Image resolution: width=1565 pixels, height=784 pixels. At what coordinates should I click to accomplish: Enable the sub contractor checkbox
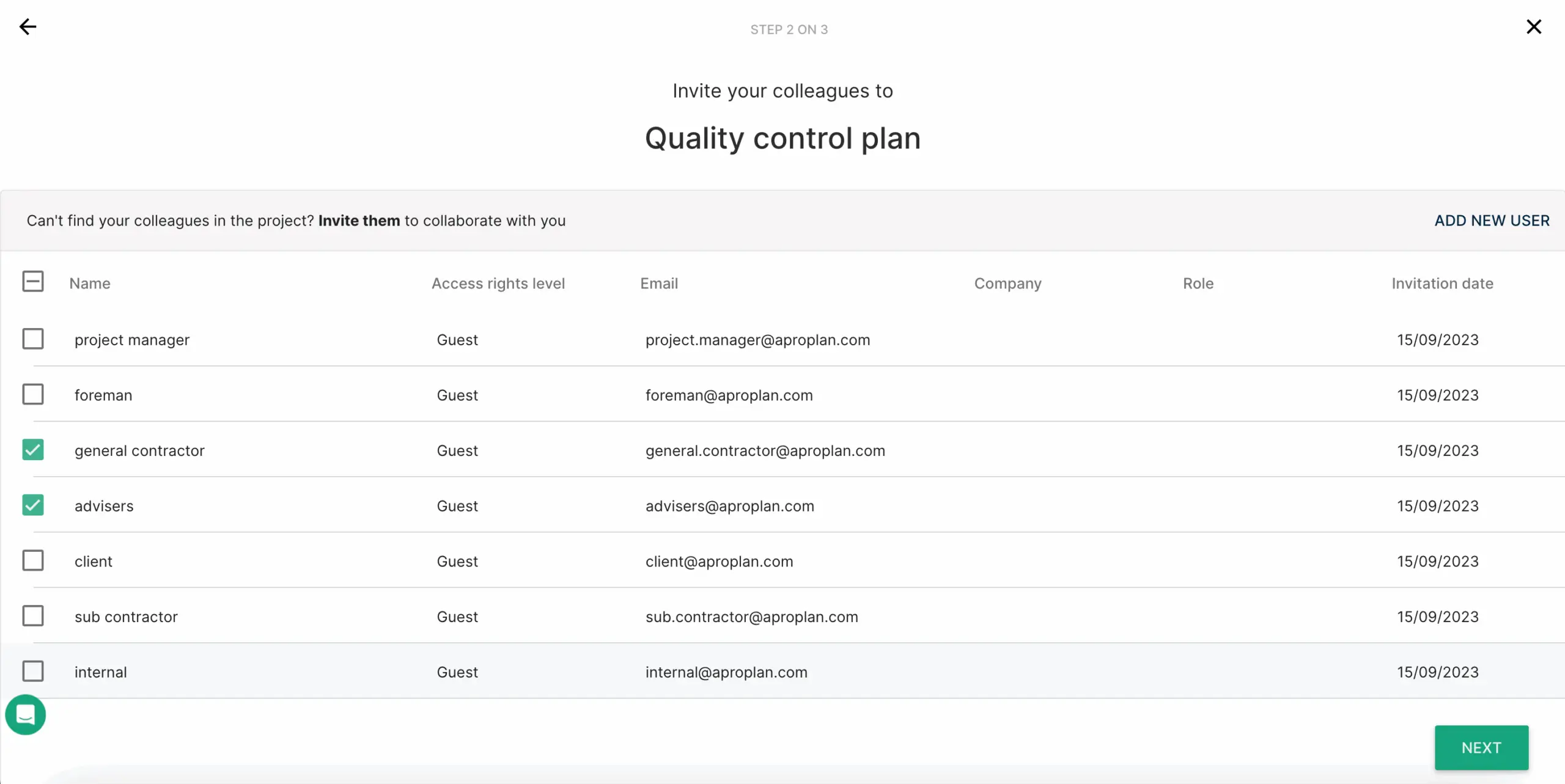tap(33, 616)
